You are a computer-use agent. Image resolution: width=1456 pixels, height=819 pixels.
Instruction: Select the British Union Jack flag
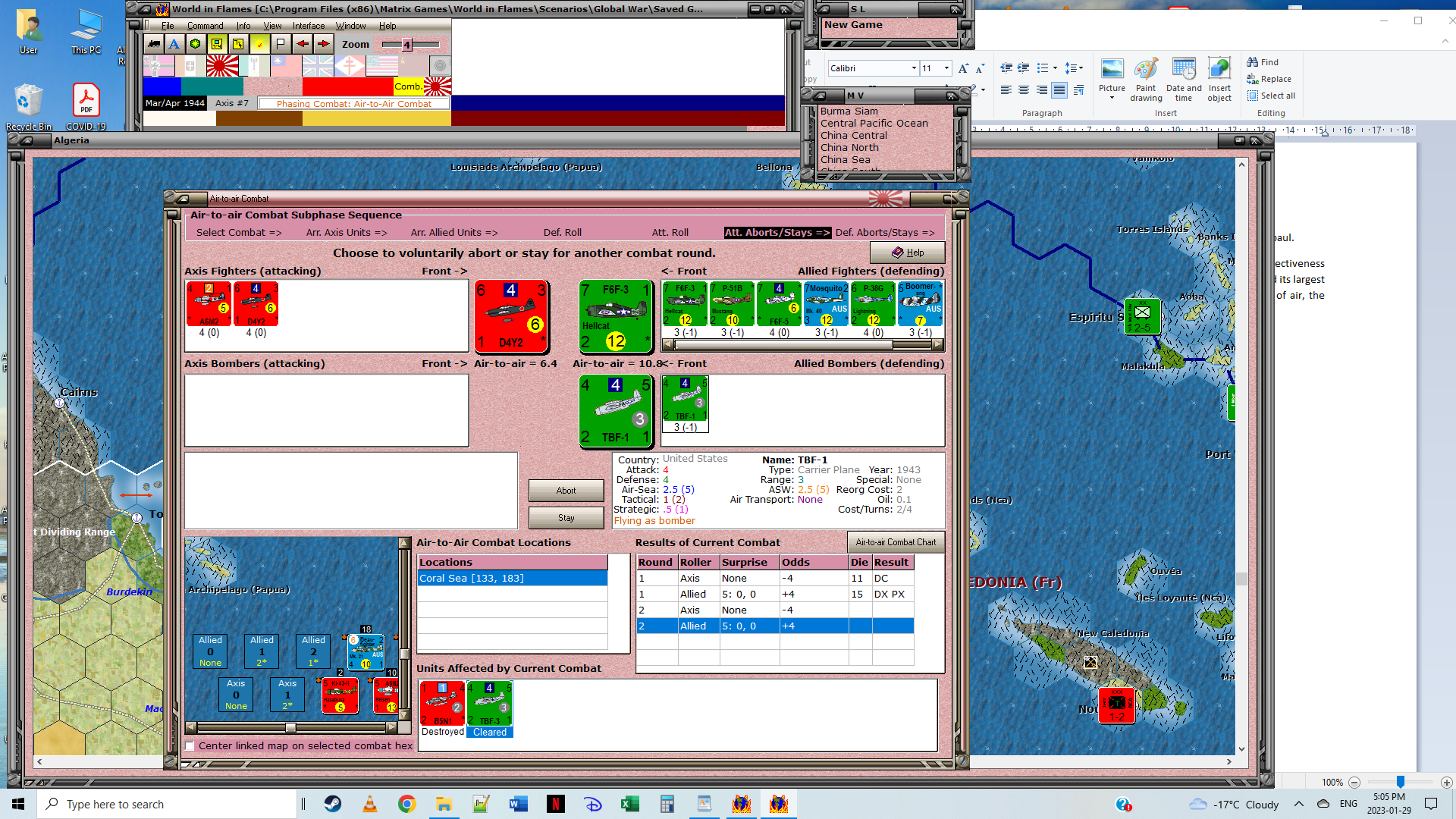[318, 66]
